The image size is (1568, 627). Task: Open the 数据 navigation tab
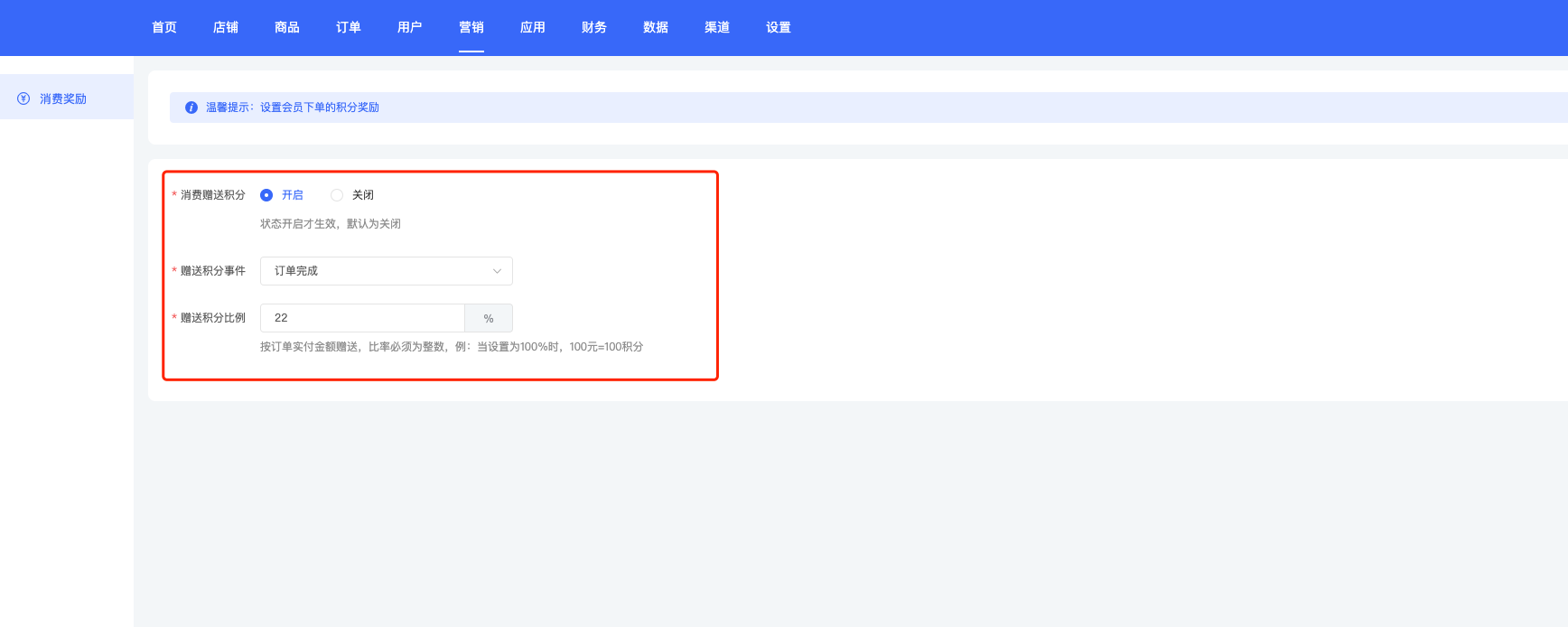[656, 27]
